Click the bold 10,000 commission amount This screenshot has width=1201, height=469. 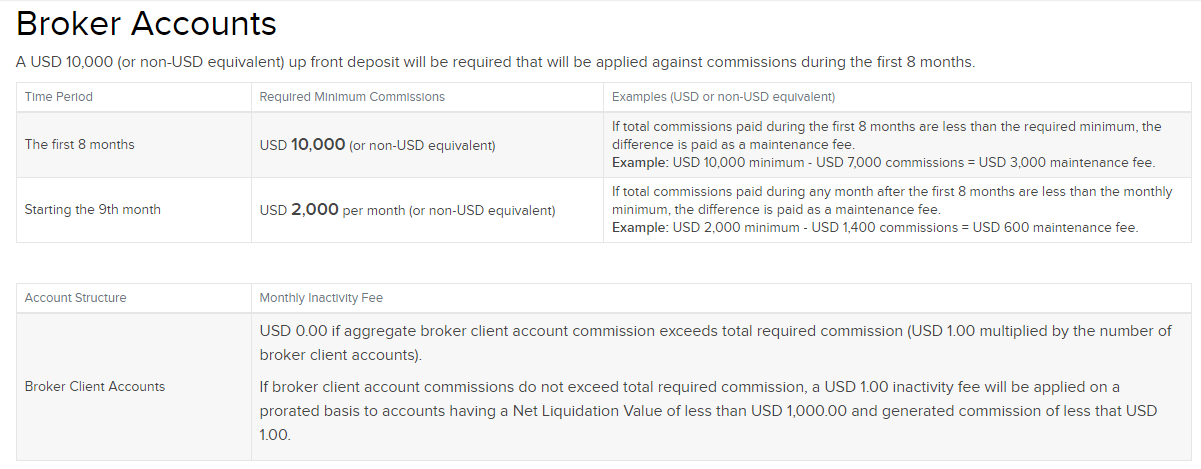(x=318, y=145)
